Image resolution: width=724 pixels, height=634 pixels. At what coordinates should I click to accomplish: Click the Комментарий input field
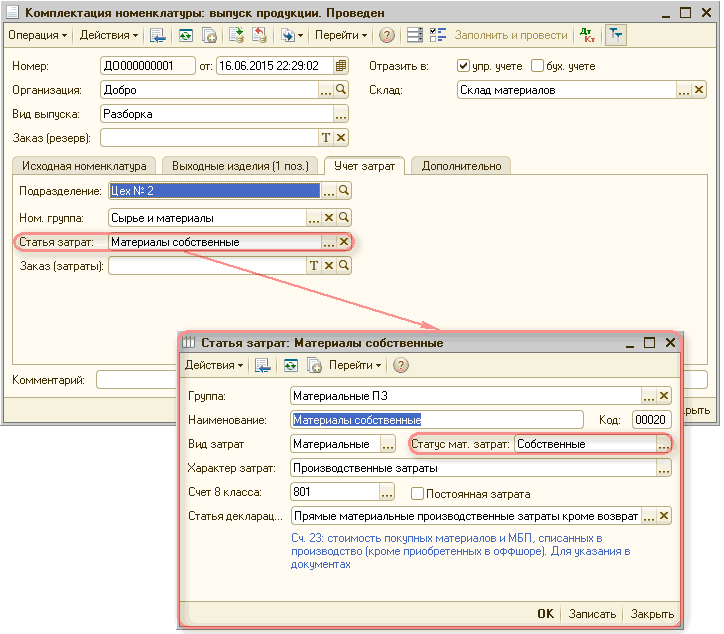click(136, 380)
